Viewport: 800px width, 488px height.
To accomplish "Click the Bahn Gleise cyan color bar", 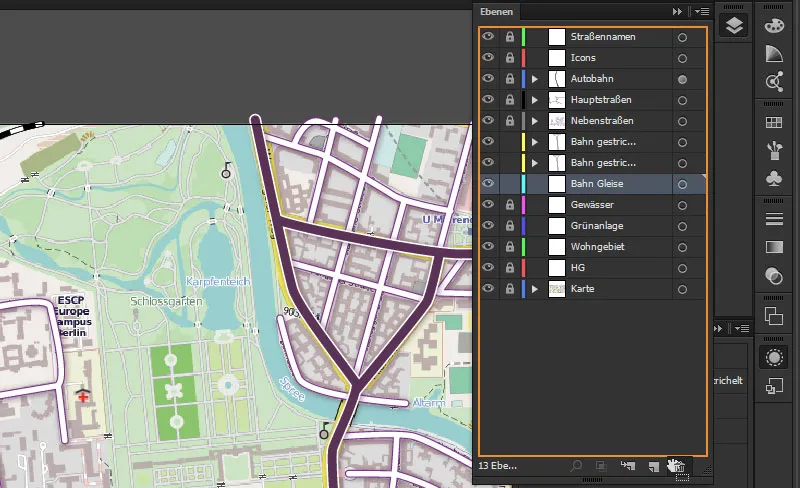I will tap(523, 184).
